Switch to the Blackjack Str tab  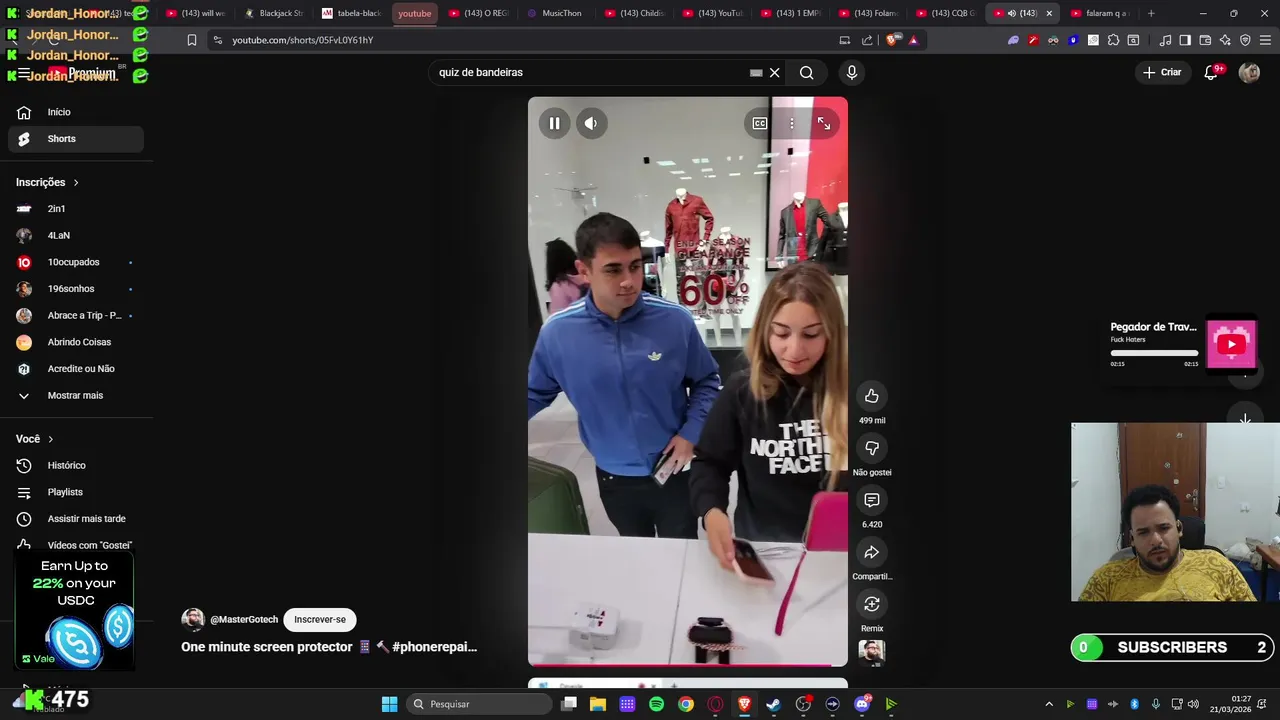[x=274, y=13]
